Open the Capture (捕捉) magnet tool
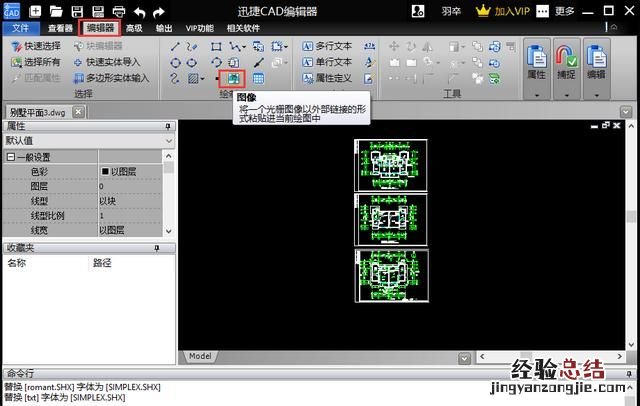This screenshot has height=406, width=640. pyautogui.click(x=568, y=60)
